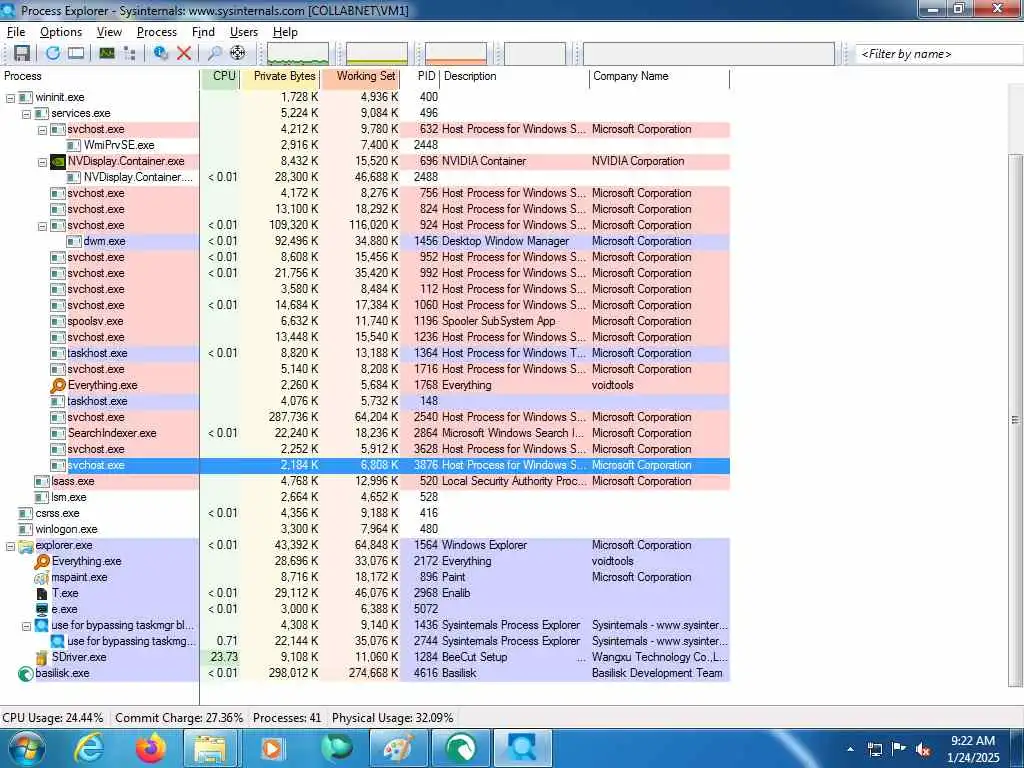Open Basilisk browser taskbar button
Image resolution: width=1024 pixels, height=768 pixels.
point(460,748)
